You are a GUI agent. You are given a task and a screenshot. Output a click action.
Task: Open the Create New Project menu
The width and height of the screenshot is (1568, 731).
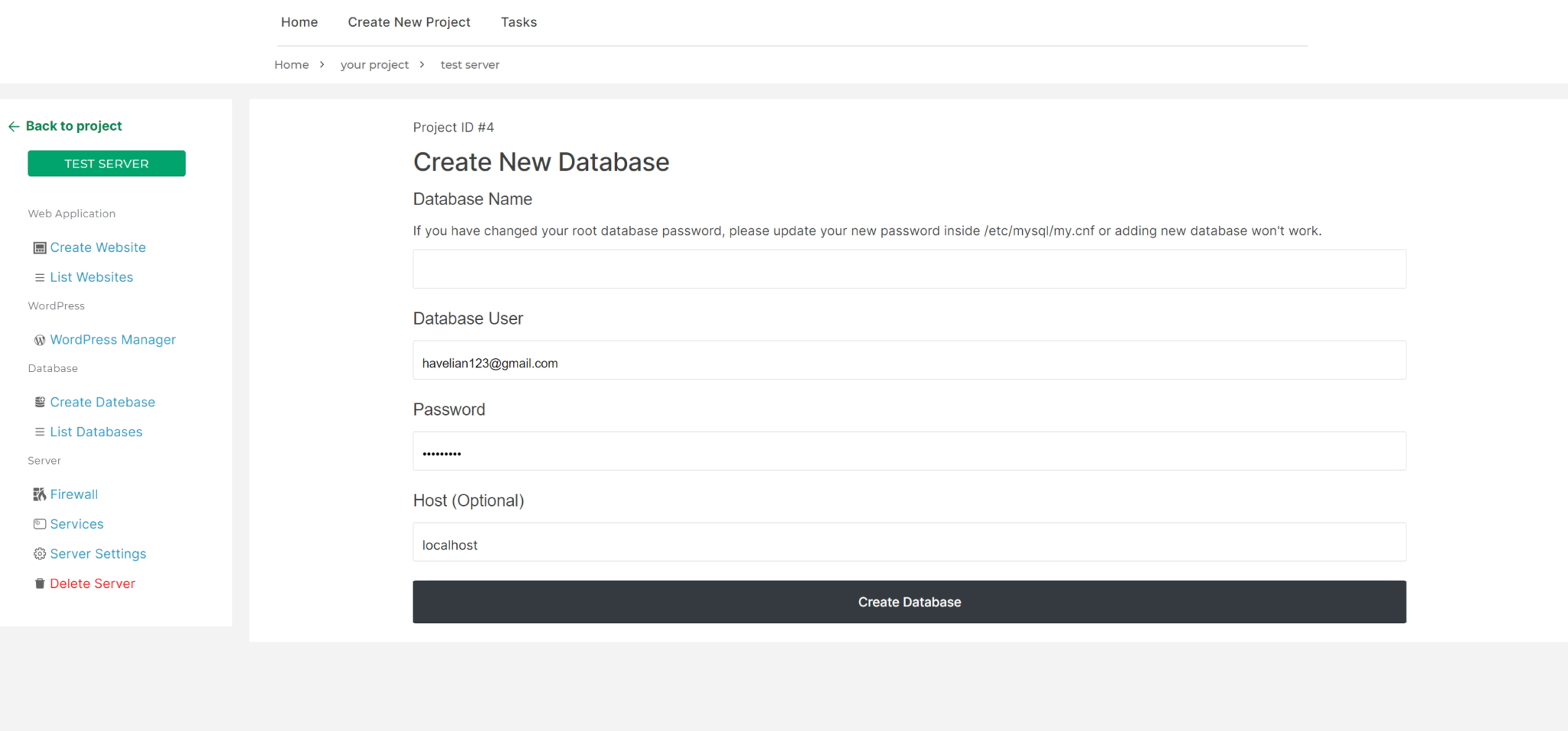pos(409,21)
